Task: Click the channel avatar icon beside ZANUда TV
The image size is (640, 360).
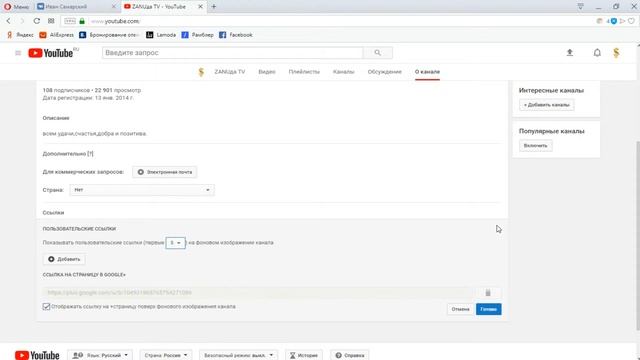Action: [x=201, y=72]
